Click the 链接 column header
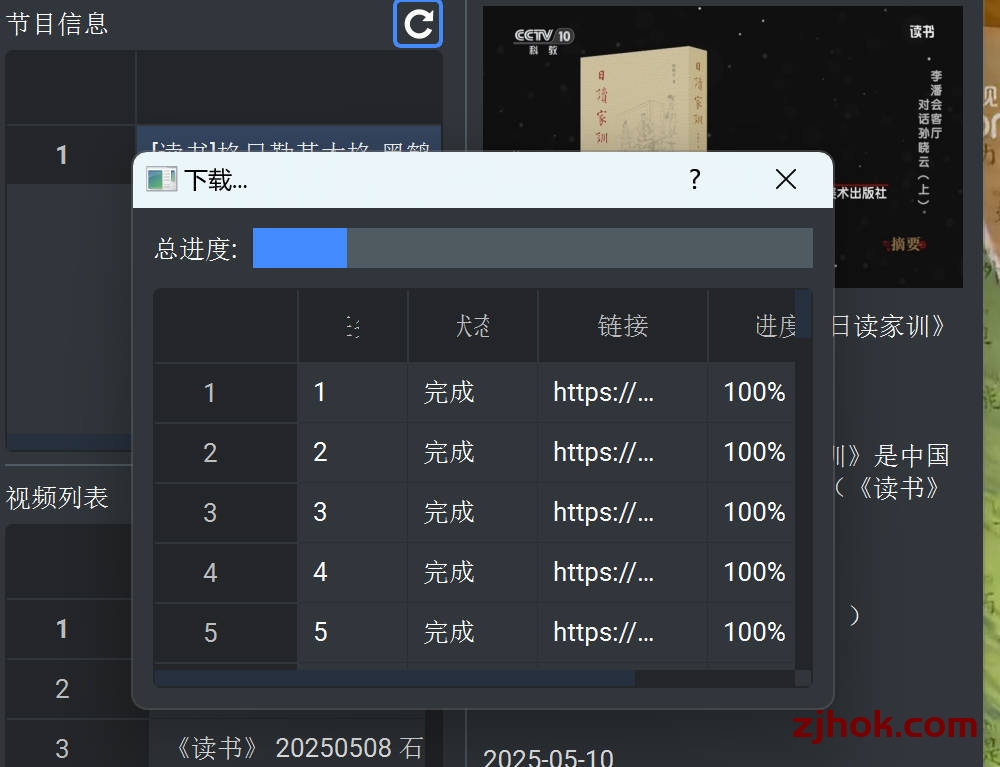The image size is (1000, 767). point(622,326)
